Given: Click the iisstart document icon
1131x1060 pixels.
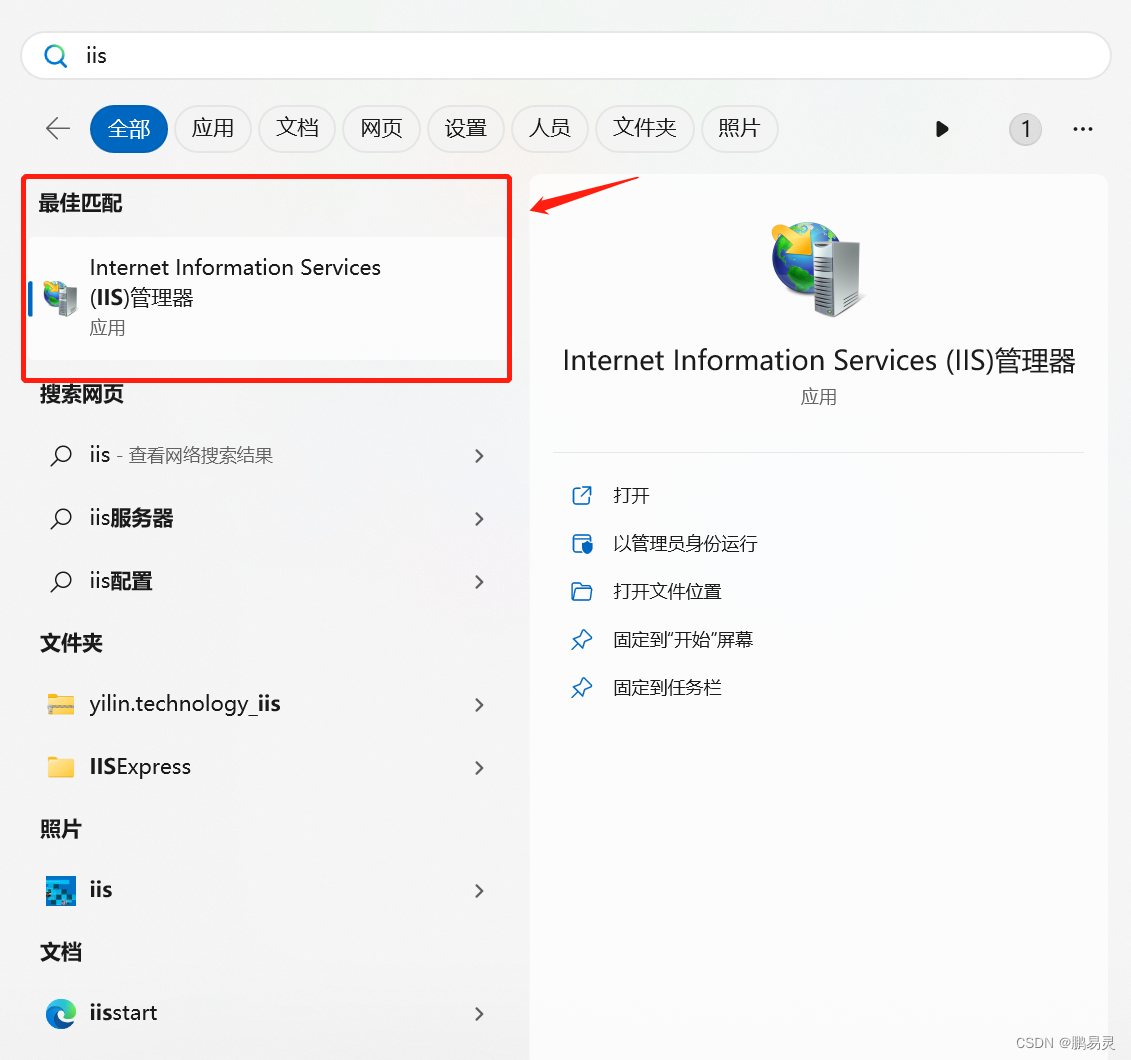Looking at the screenshot, I should point(61,1013).
